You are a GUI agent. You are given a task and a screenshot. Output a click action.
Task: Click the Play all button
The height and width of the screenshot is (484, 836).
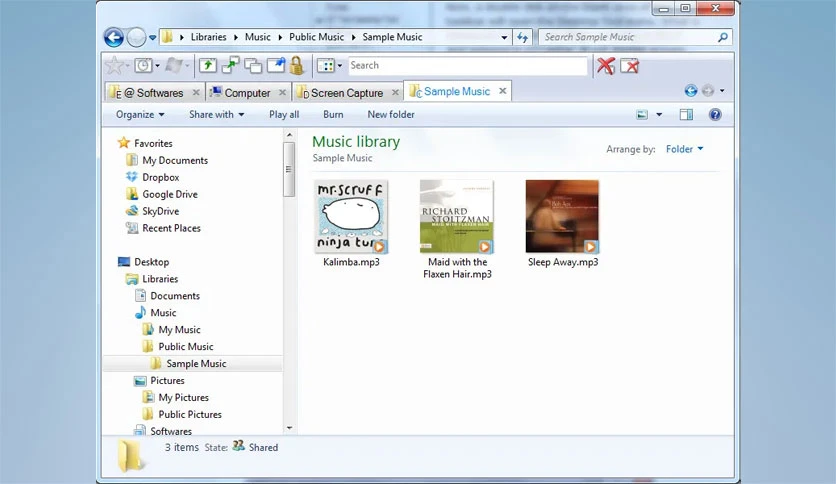pos(284,115)
